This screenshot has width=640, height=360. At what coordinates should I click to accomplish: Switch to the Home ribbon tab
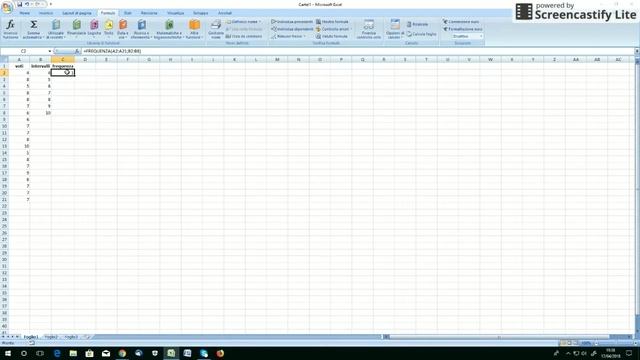pos(24,13)
